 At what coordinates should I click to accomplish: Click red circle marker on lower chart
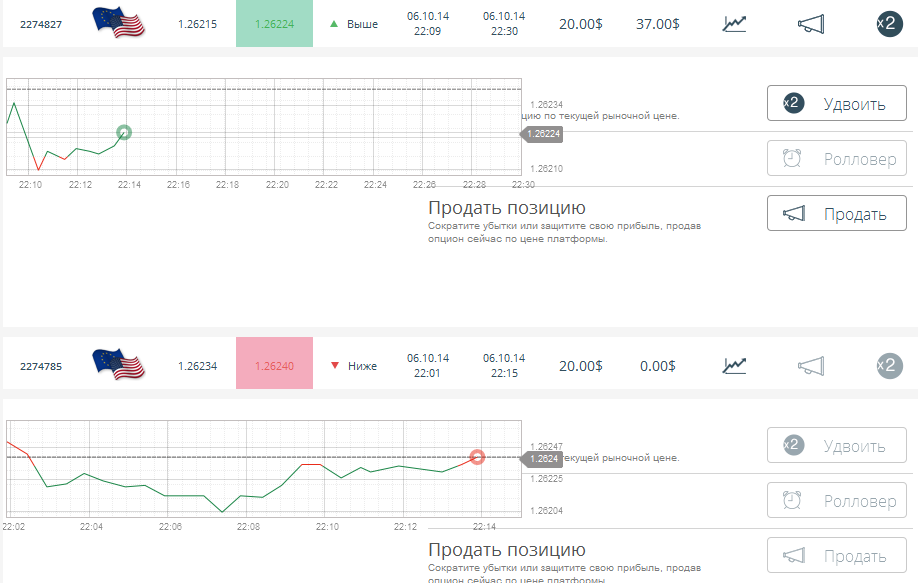477,457
